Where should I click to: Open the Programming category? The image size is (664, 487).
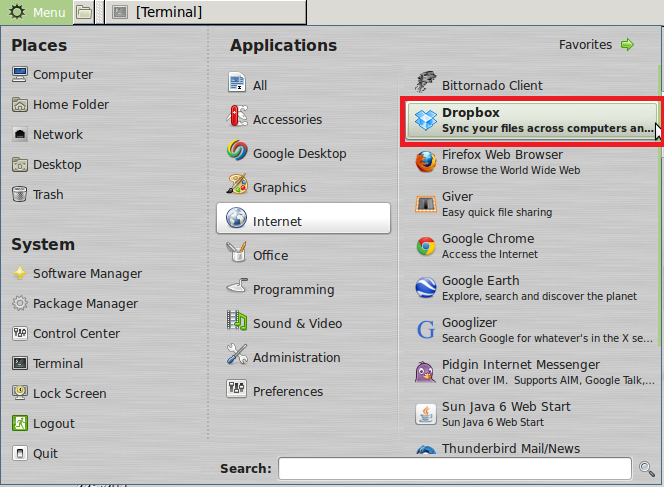pyautogui.click(x=303, y=286)
